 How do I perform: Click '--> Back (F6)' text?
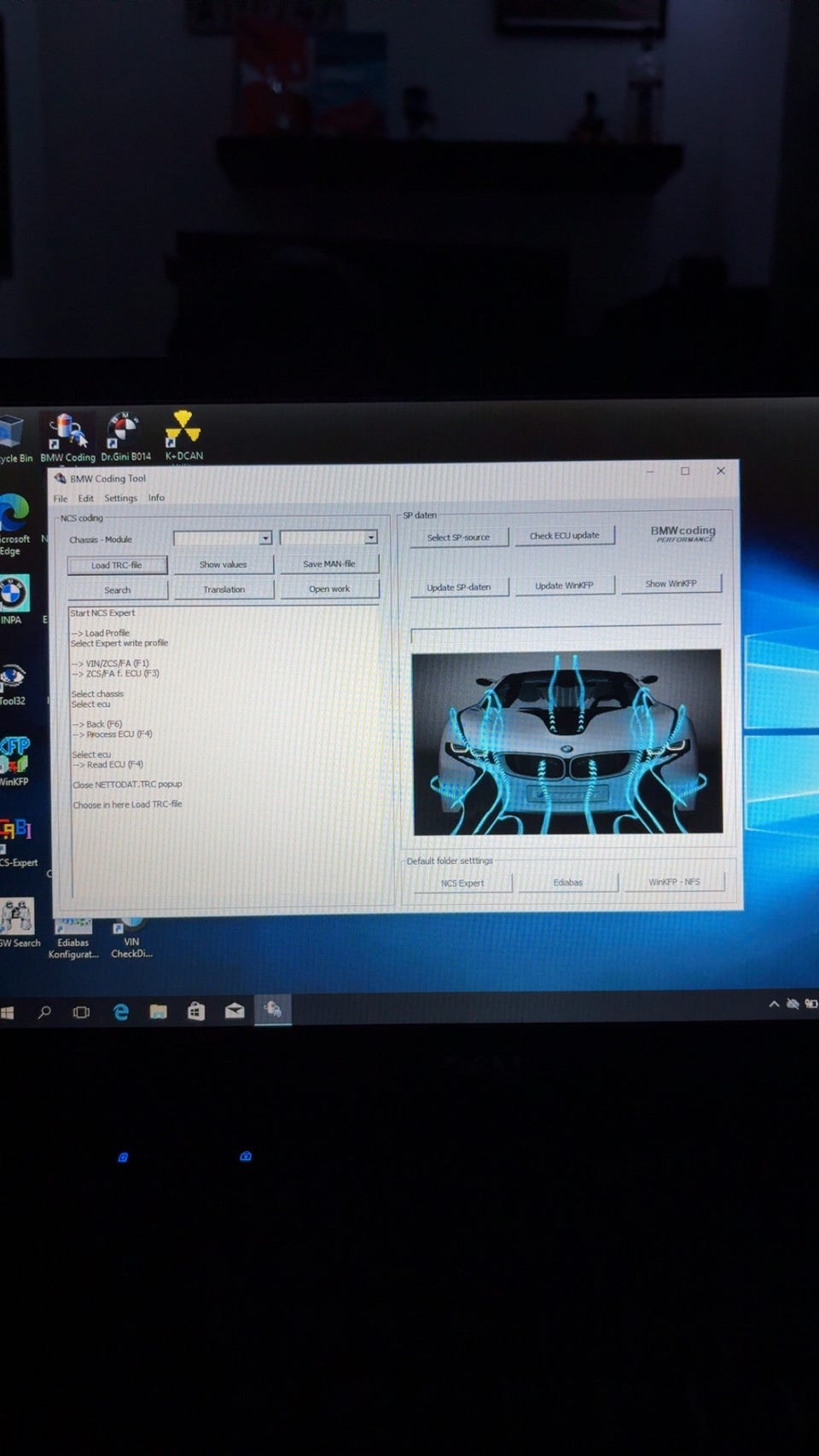pyautogui.click(x=97, y=724)
